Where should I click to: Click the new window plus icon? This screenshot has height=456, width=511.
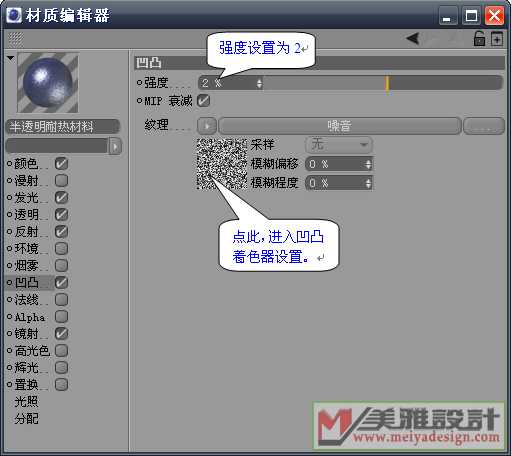tap(497, 39)
